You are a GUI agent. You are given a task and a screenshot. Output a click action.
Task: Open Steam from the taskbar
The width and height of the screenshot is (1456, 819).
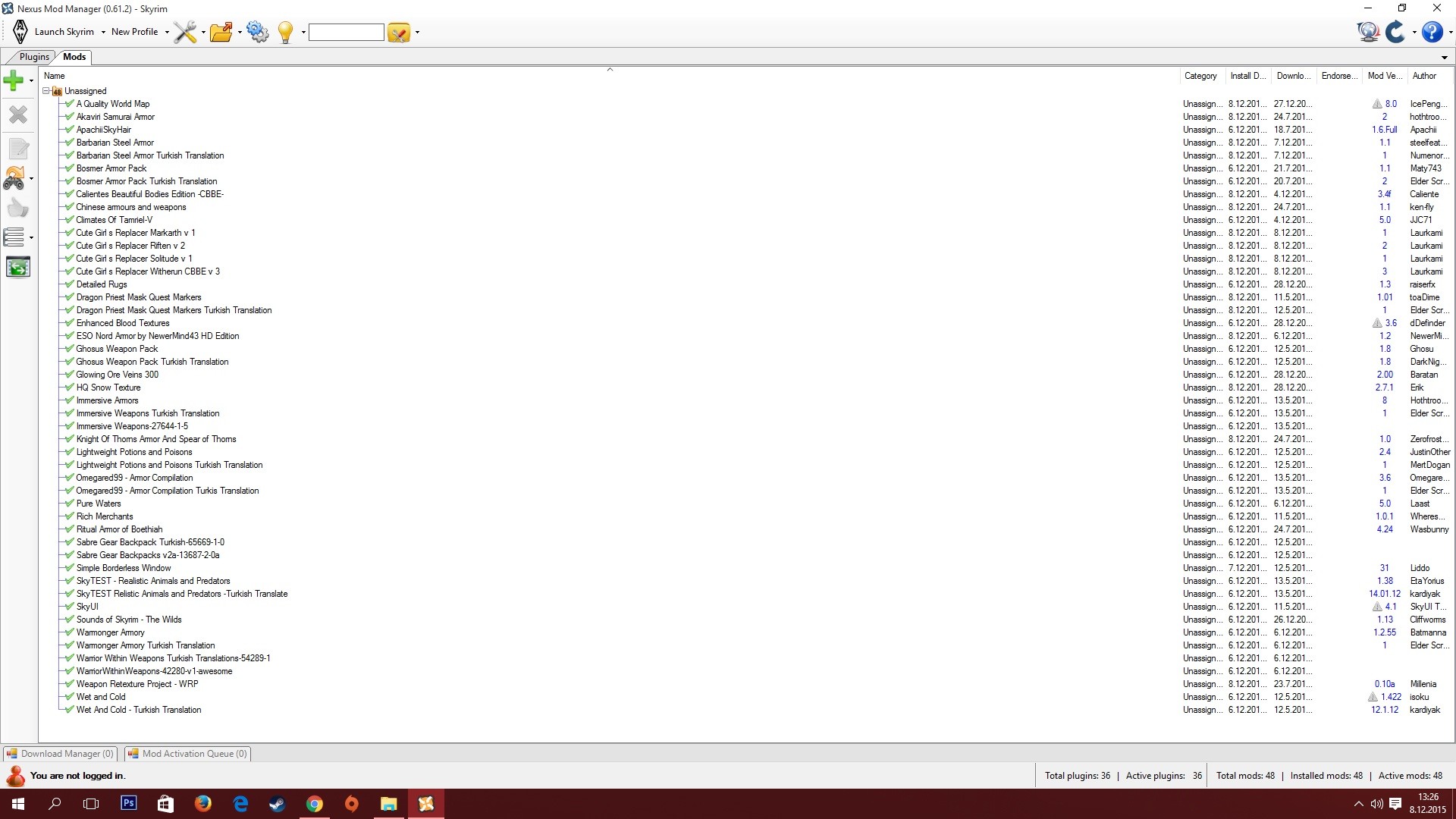(x=278, y=804)
